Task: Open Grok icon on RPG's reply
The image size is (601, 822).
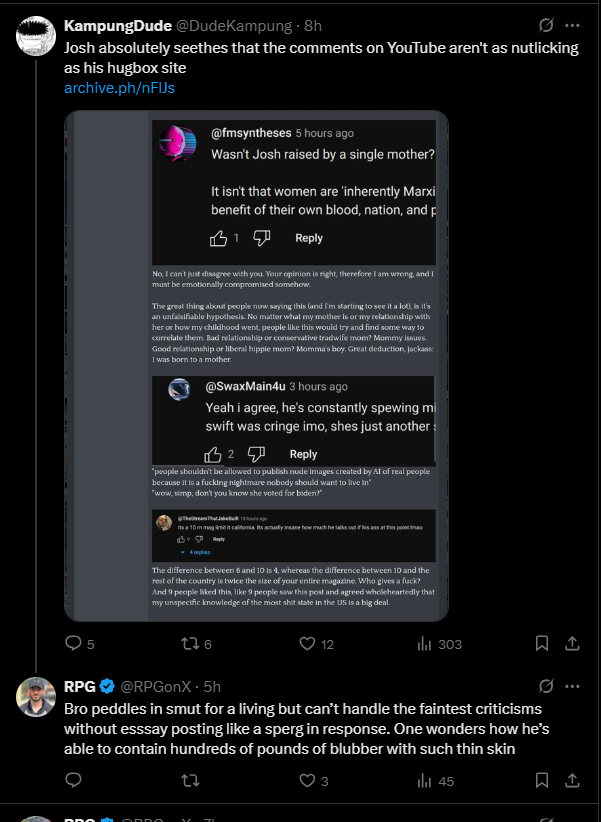Action: point(546,686)
